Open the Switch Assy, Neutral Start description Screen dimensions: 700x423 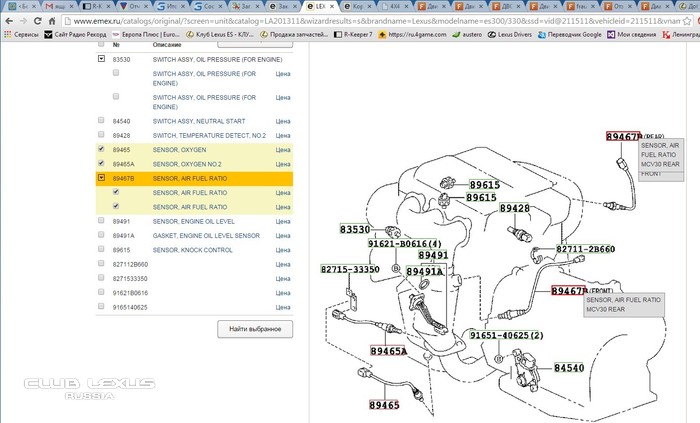click(x=199, y=121)
